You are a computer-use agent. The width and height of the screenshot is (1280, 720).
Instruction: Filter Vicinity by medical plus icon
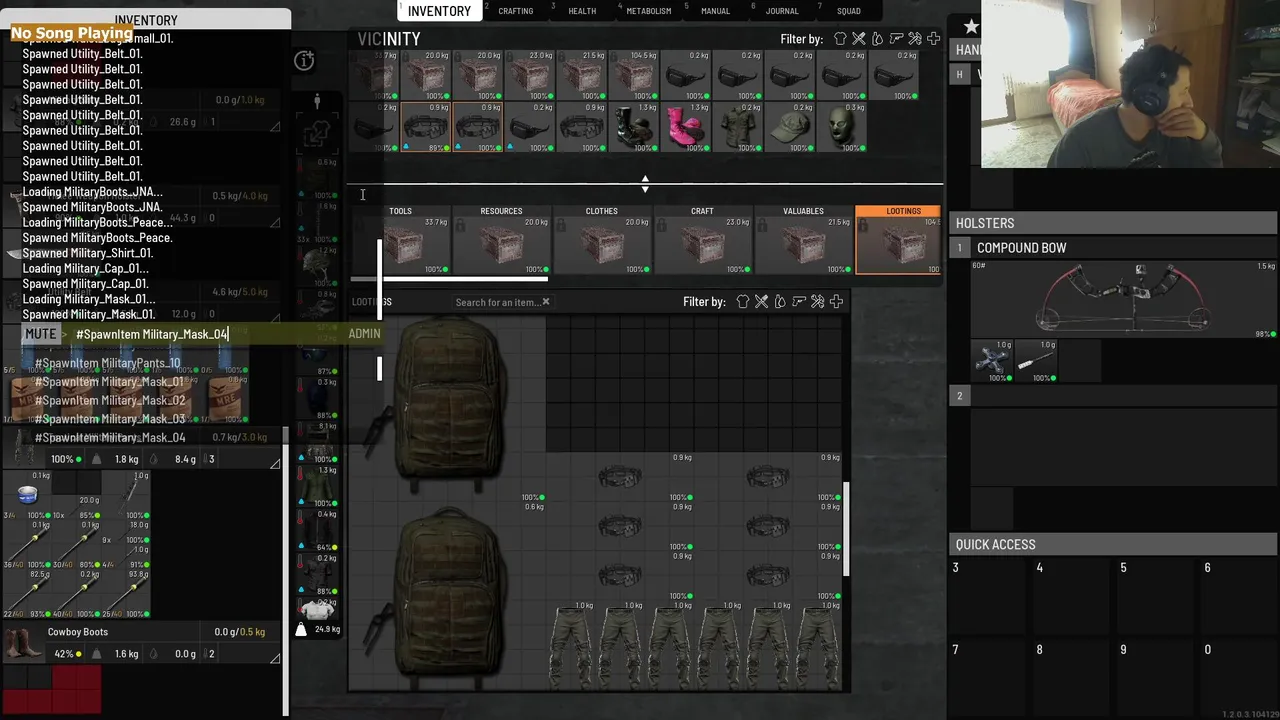(x=933, y=39)
